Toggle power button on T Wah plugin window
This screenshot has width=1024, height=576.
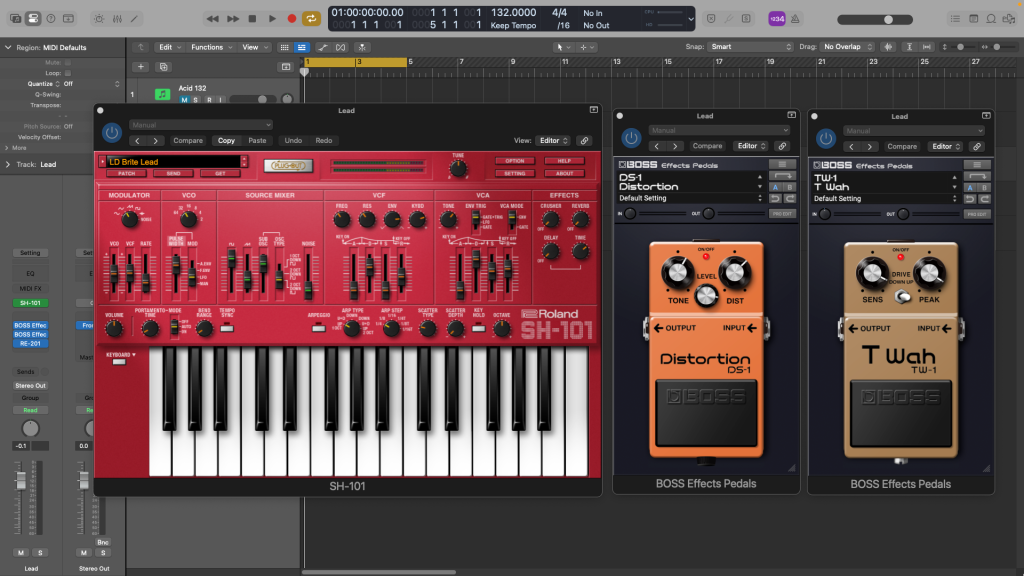[x=825, y=138]
